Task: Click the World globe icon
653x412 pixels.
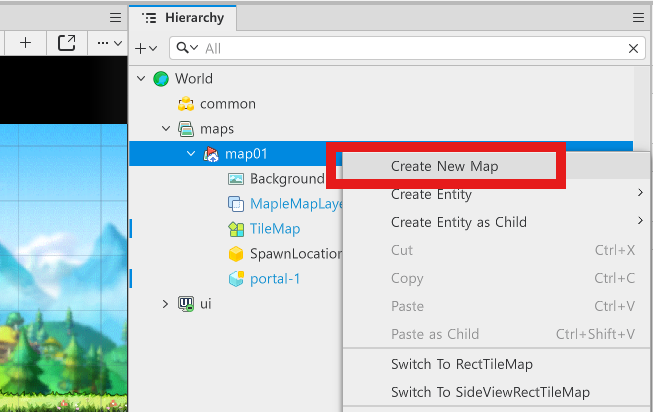Action: [161, 78]
